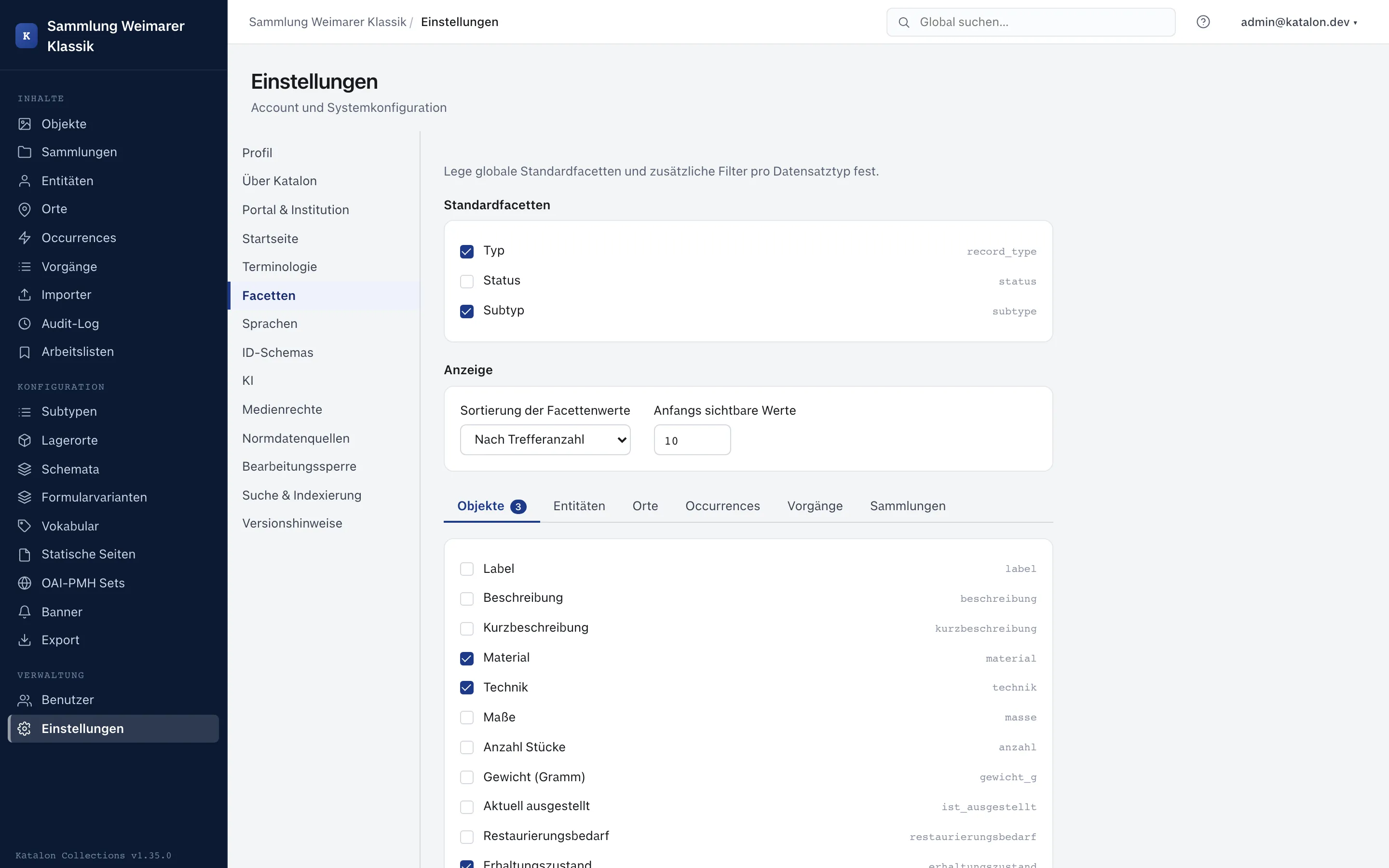The image size is (1389, 868).
Task: Open Suche & Indexierung settings
Action: pyautogui.click(x=324, y=495)
